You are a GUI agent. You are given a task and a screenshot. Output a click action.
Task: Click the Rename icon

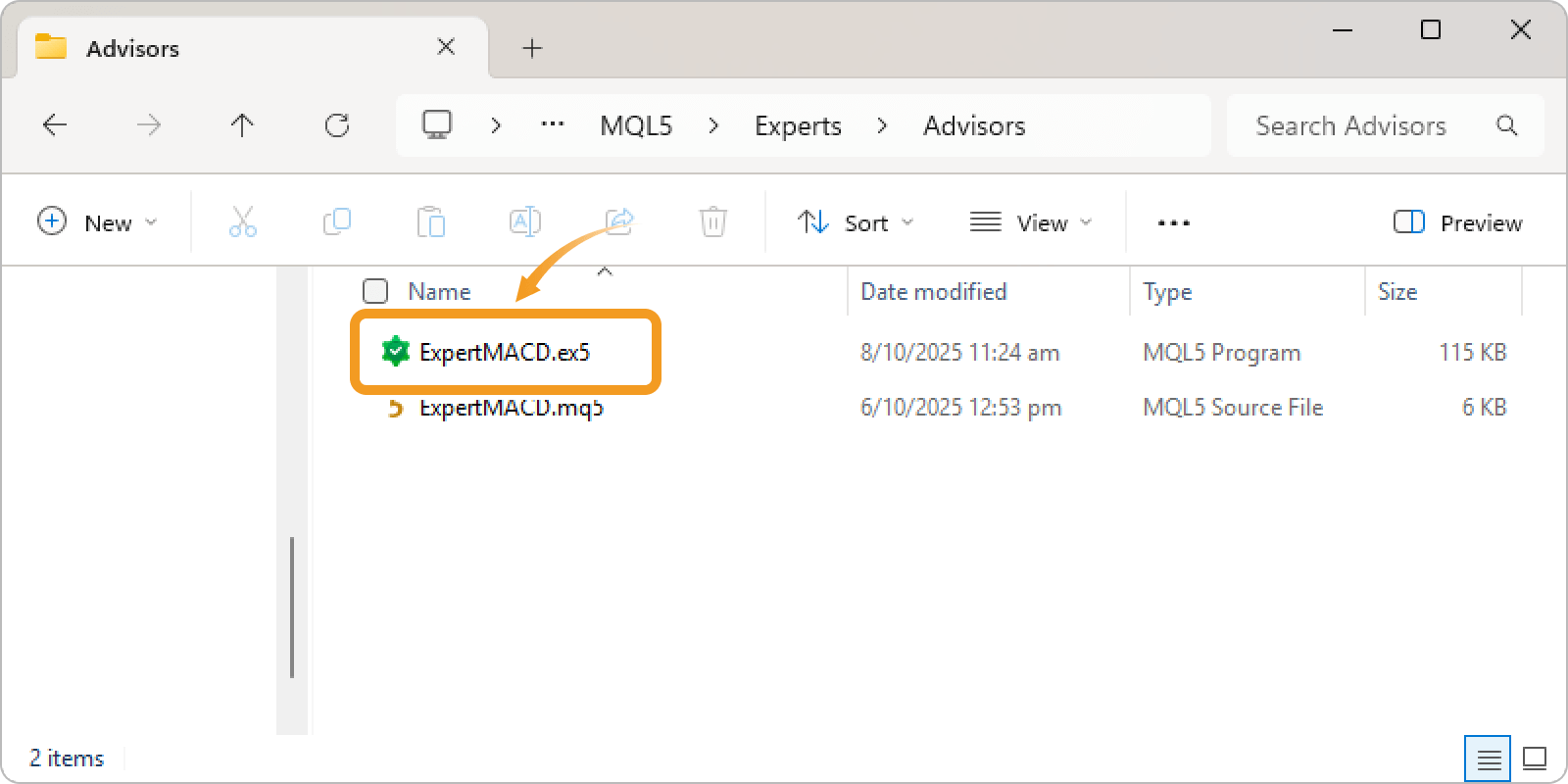point(524,222)
